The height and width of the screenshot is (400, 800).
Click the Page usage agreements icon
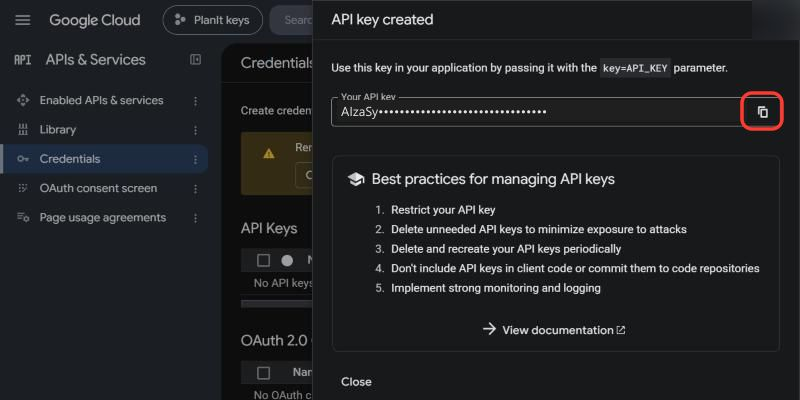[23, 217]
